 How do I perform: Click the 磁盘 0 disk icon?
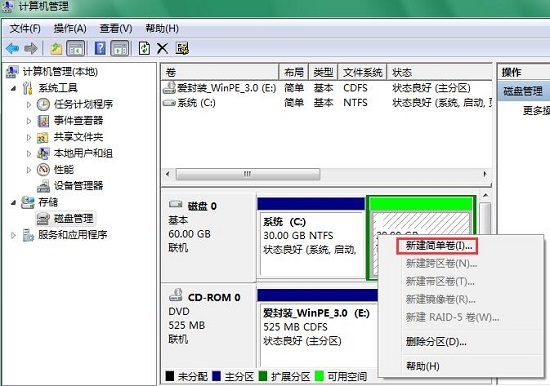[x=175, y=204]
